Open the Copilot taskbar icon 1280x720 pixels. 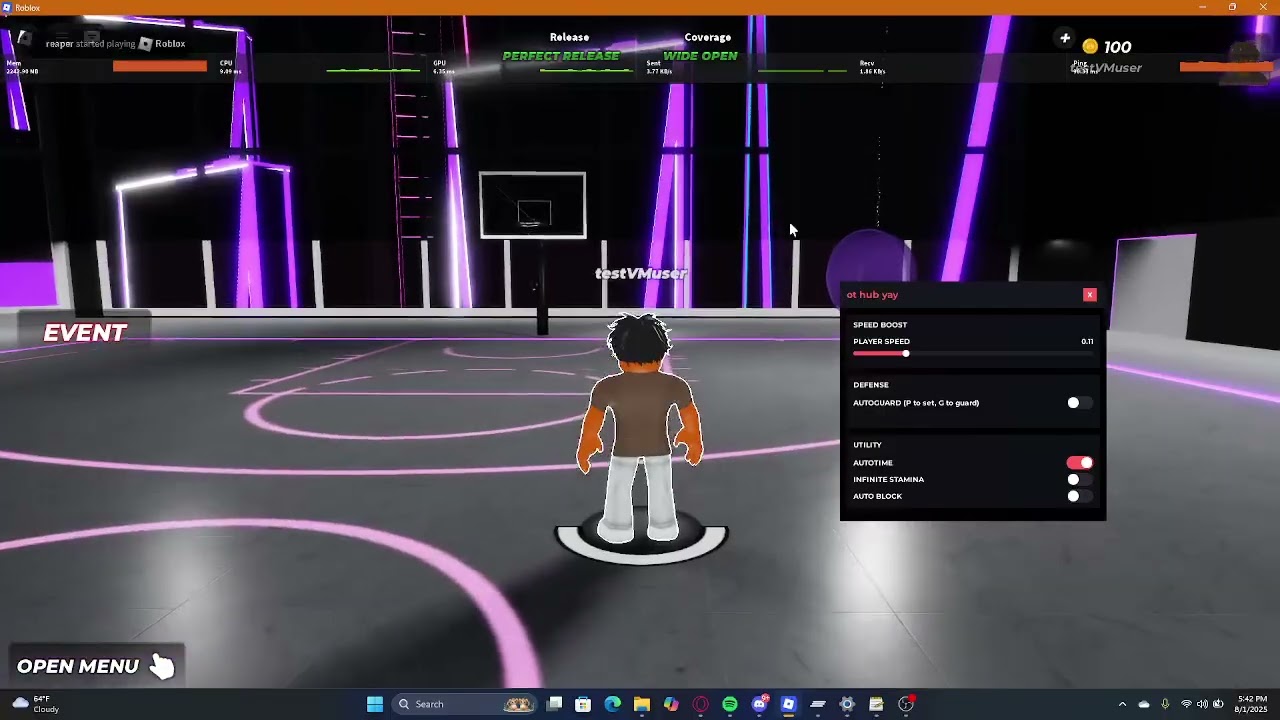click(x=671, y=704)
